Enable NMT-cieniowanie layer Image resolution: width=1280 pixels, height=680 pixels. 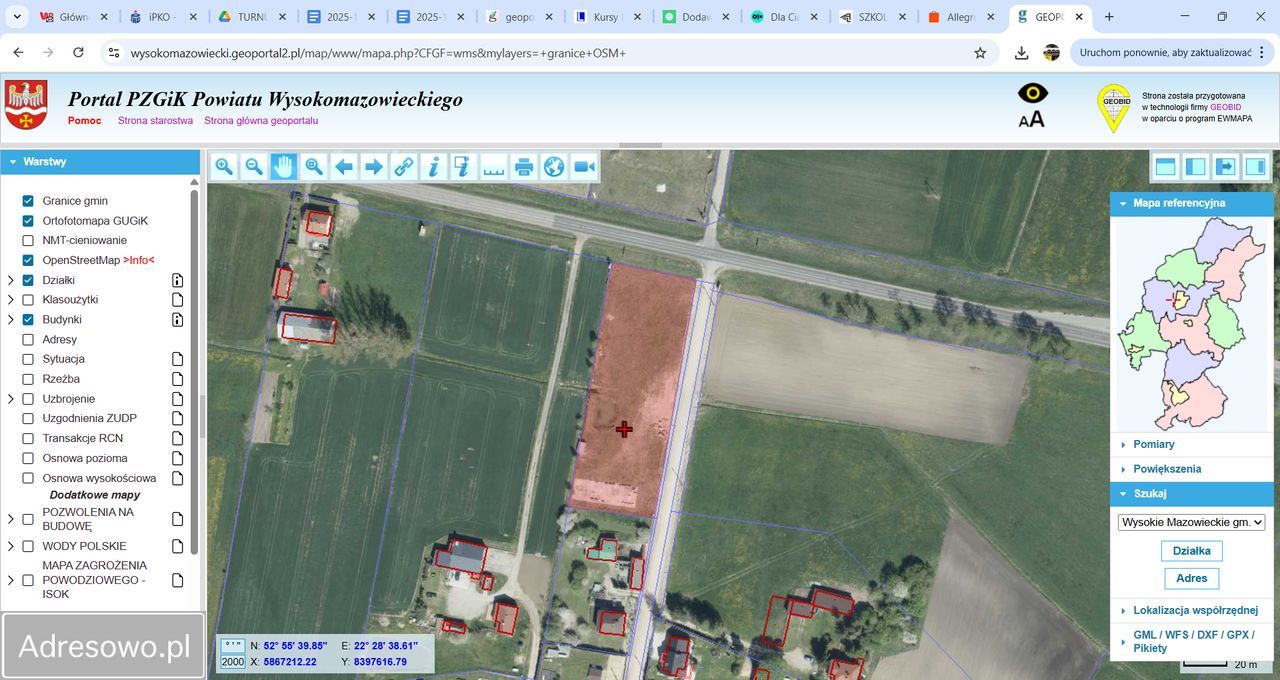(28, 241)
